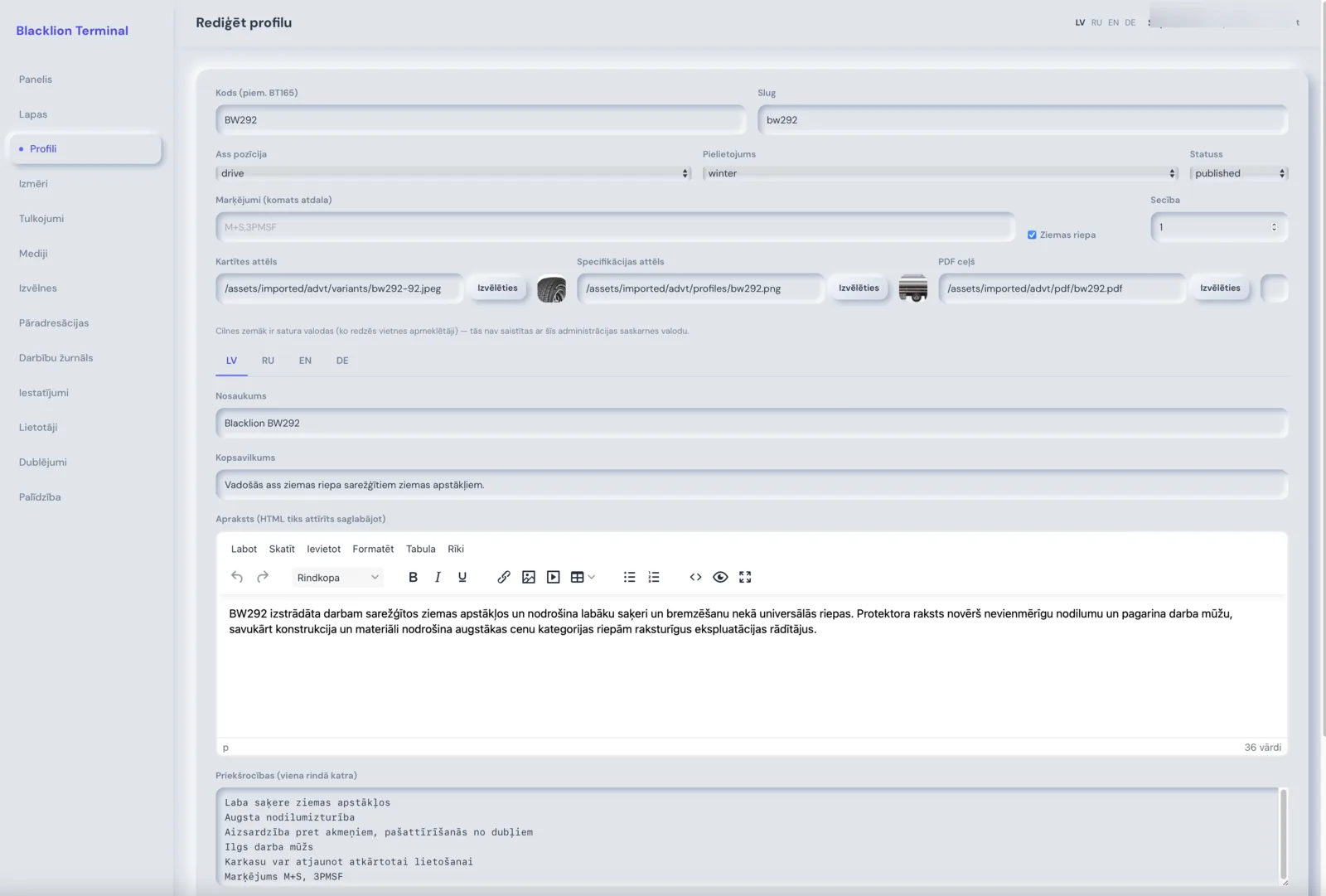Click the insert image icon
The width and height of the screenshot is (1326, 896).
(x=529, y=577)
